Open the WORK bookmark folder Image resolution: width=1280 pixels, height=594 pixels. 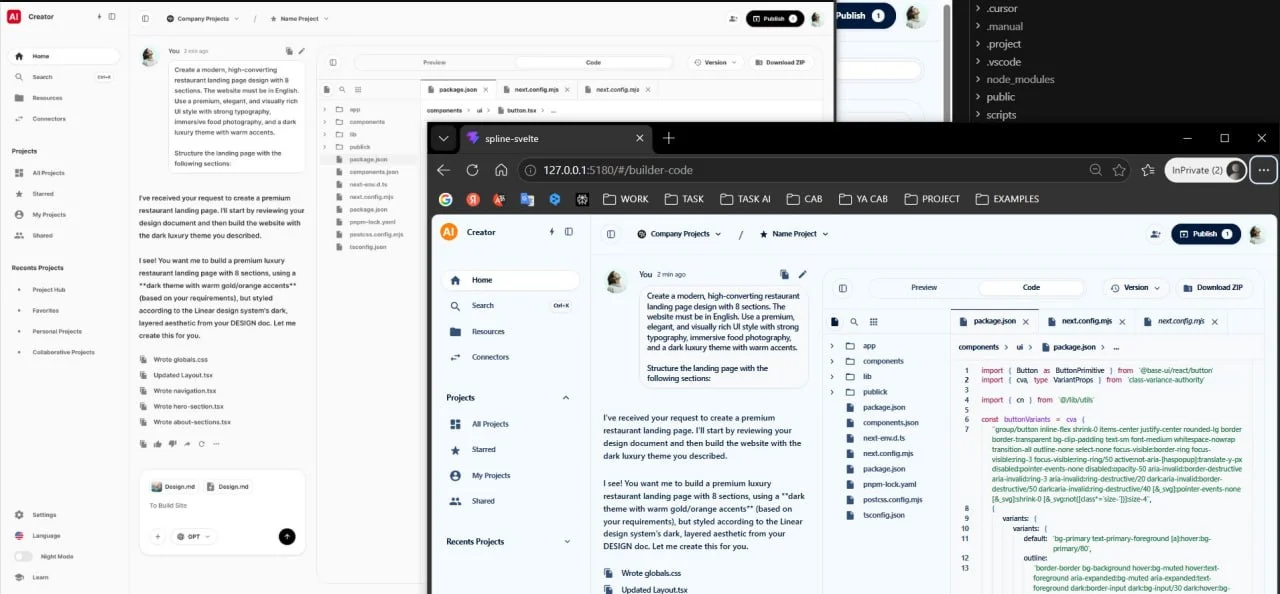(x=626, y=199)
